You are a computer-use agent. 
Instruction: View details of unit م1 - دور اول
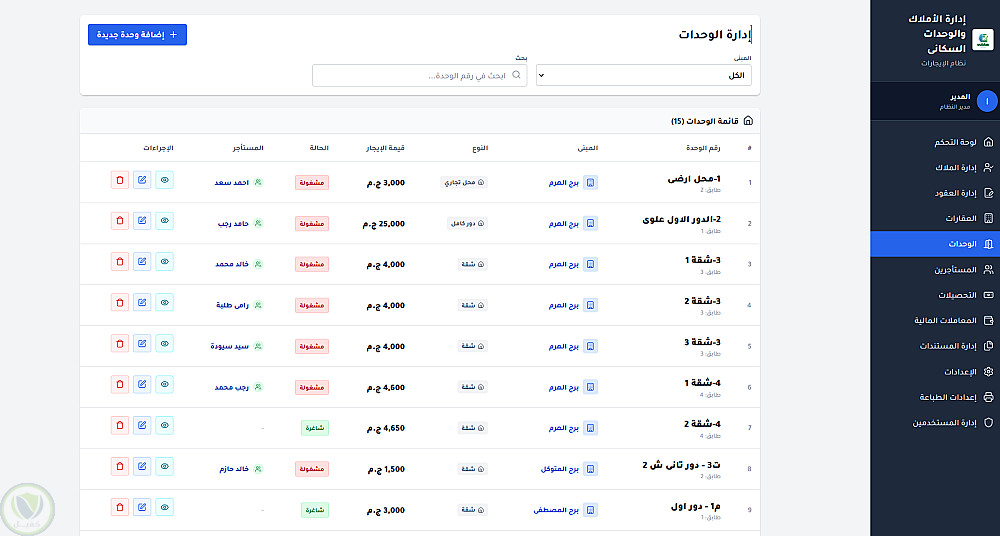pyautogui.click(x=165, y=508)
